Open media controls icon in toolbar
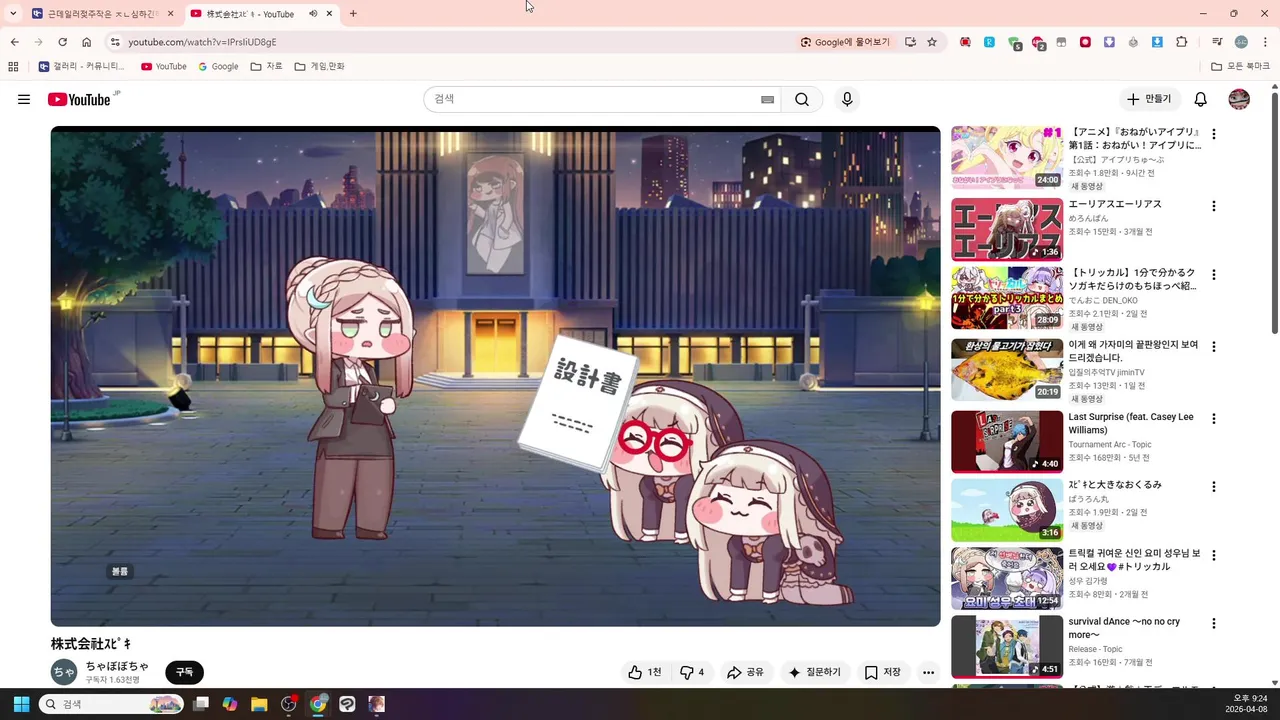1280x720 pixels. point(1217,42)
